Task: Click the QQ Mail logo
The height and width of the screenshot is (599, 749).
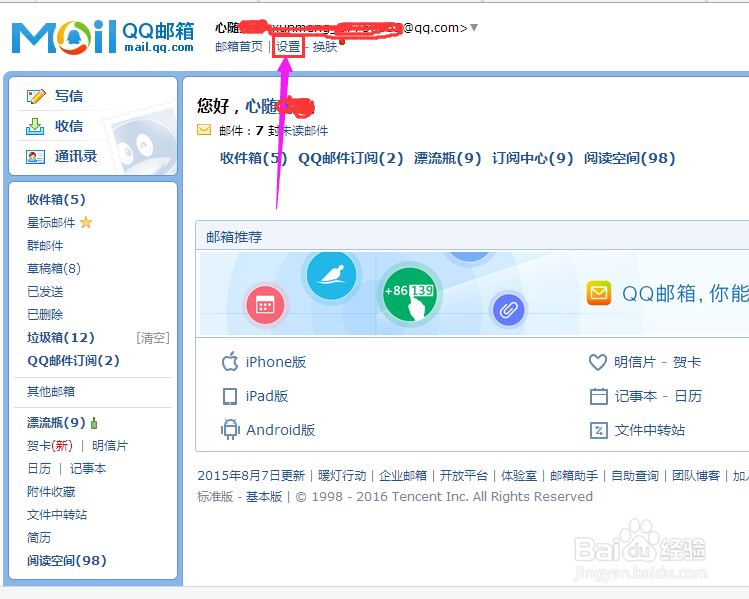Action: pyautogui.click(x=103, y=37)
